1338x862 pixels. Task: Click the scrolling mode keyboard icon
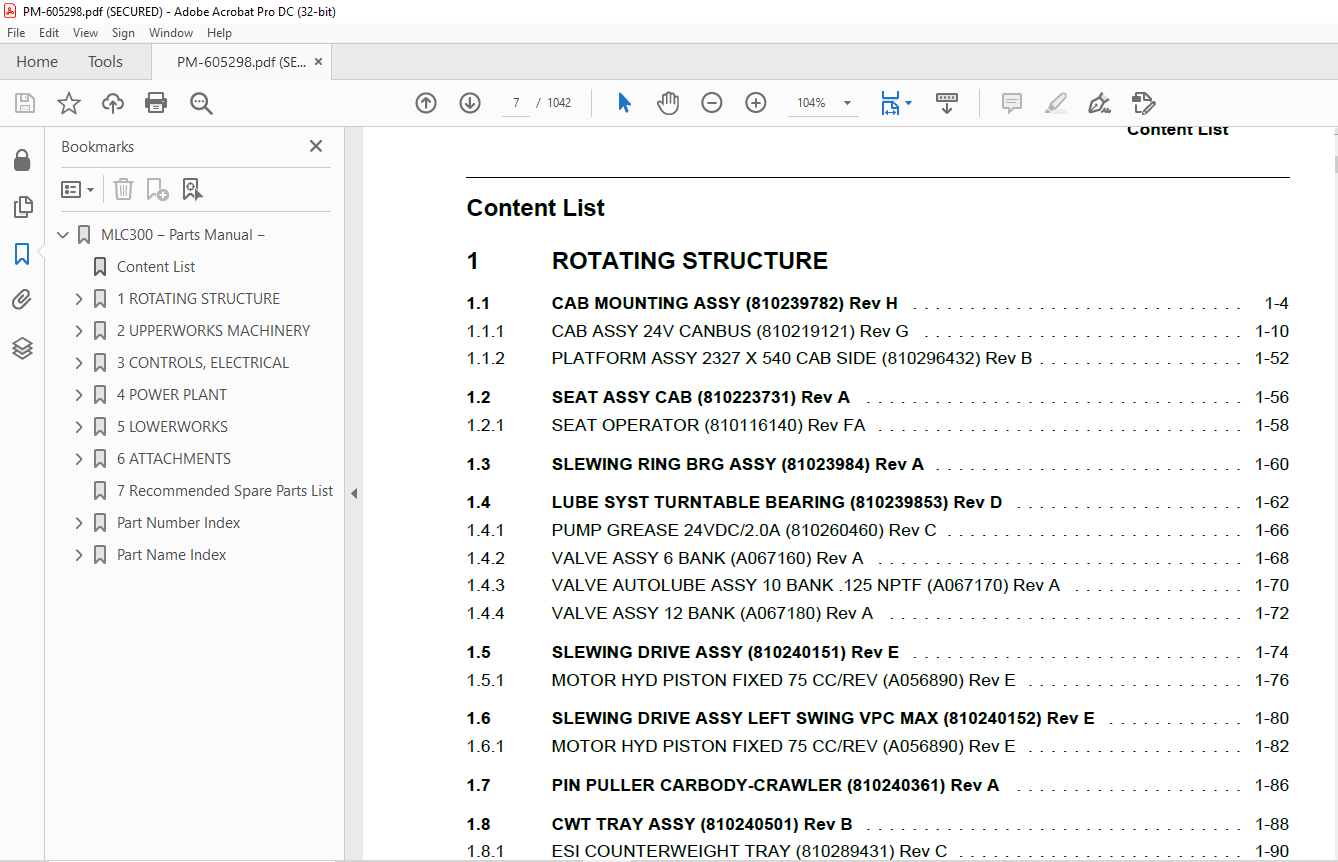[x=947, y=103]
